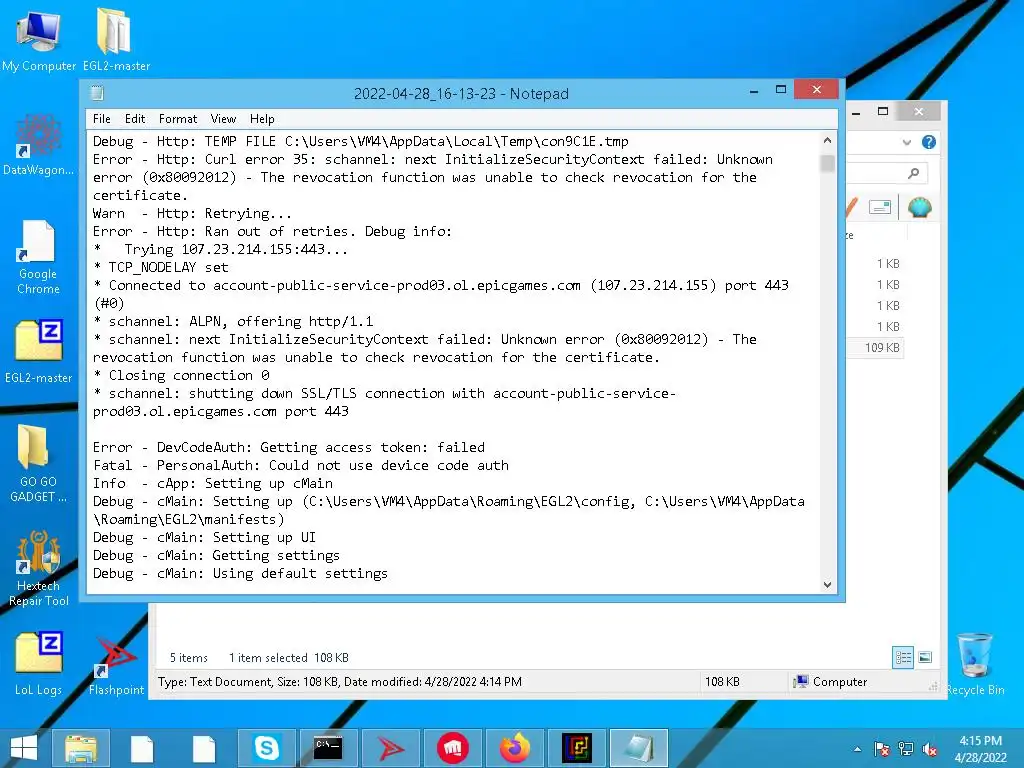Open the colorful maze taskbar icon
Image resolution: width=1024 pixels, height=768 pixels.
tap(577, 748)
